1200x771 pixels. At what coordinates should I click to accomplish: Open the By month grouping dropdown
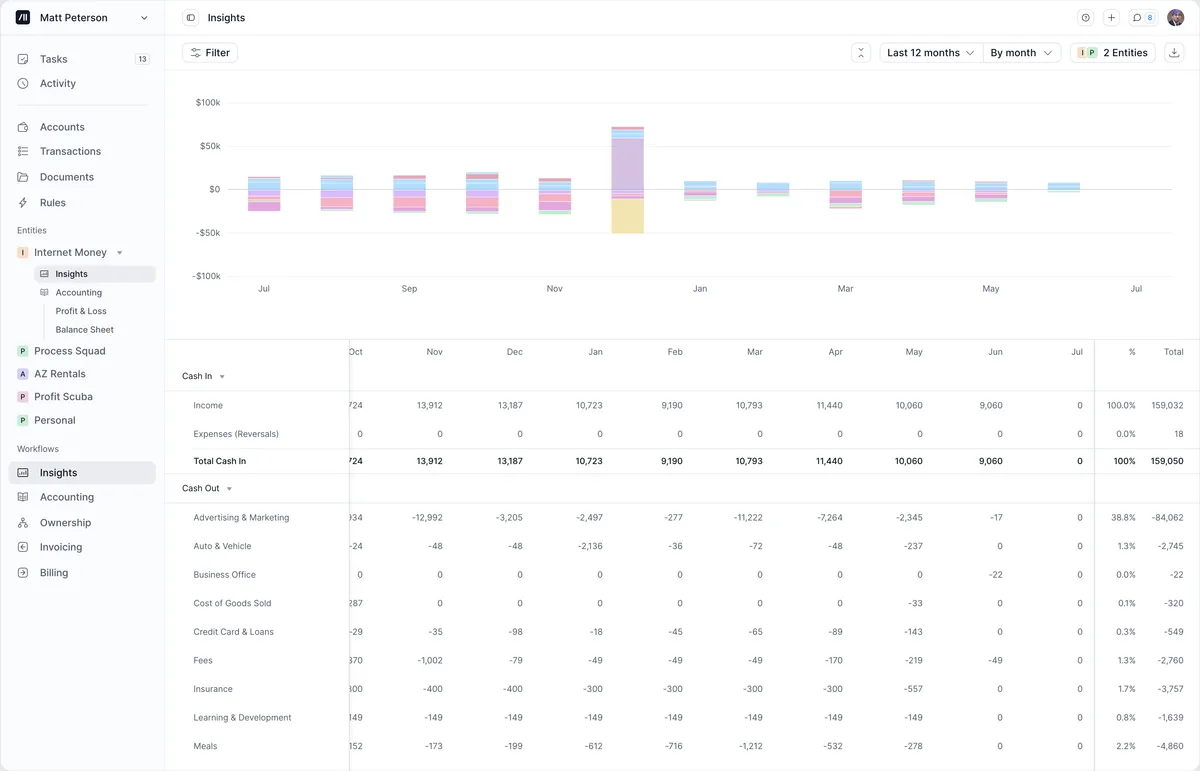coord(1021,53)
